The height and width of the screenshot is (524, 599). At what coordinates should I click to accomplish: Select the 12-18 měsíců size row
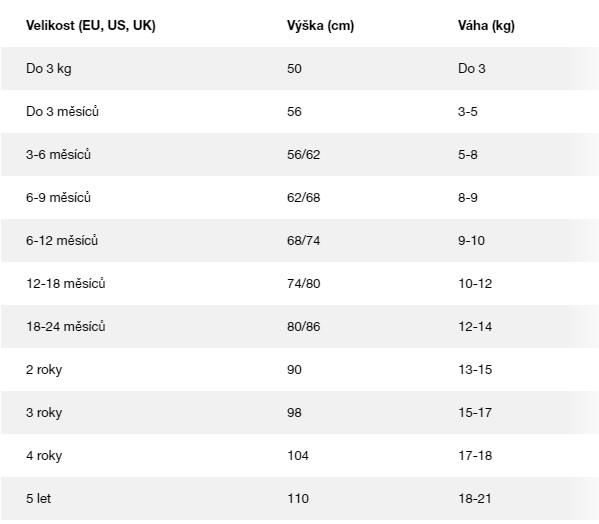(300, 283)
